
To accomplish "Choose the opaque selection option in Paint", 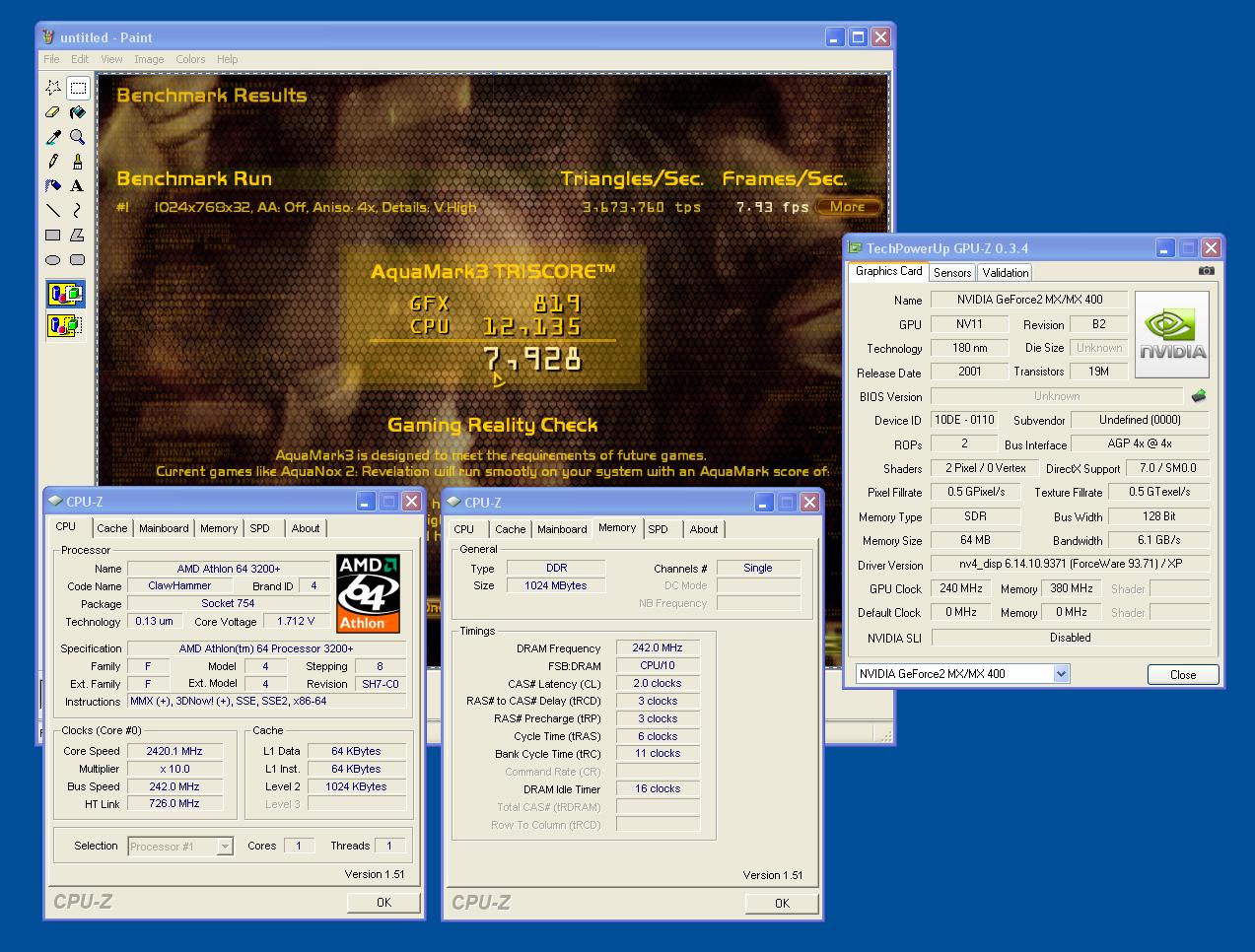I will [65, 294].
